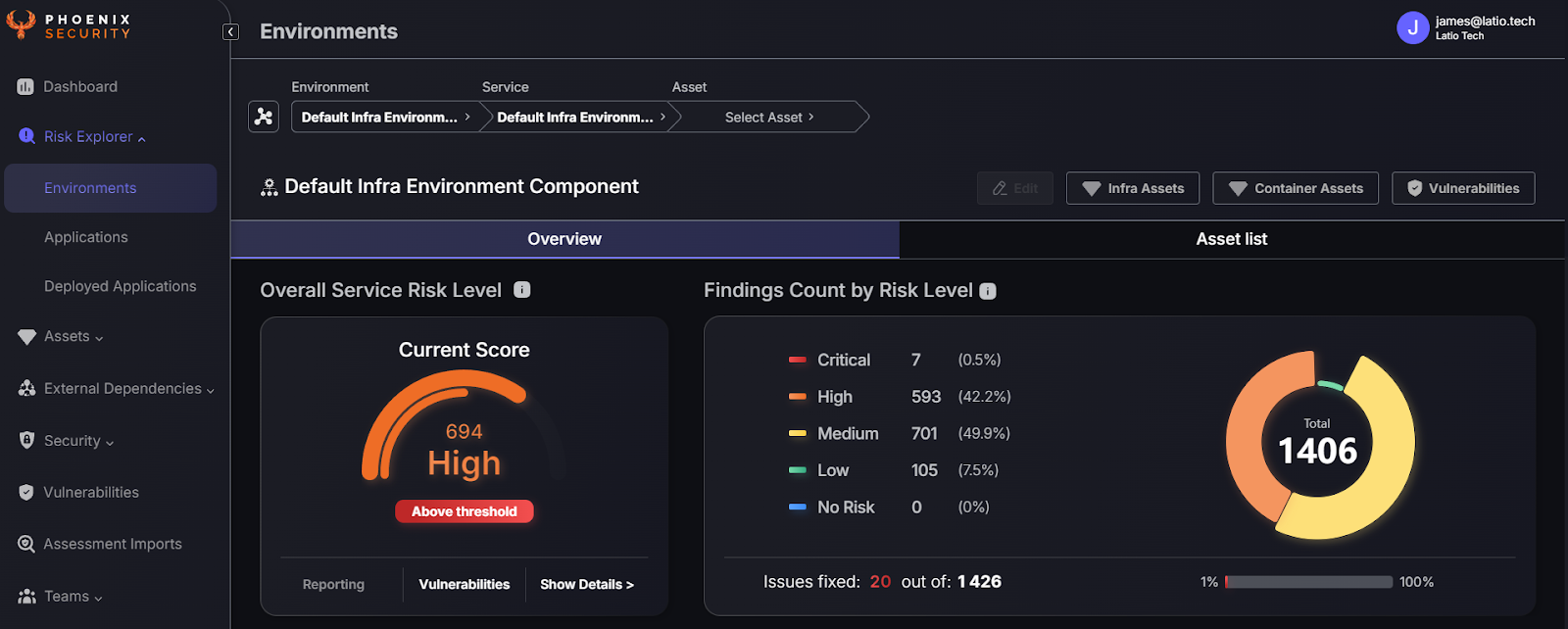Screen dimensions: 1568x629
Task: Click the environment hierarchy icon in breadcrumb
Action: point(264,117)
